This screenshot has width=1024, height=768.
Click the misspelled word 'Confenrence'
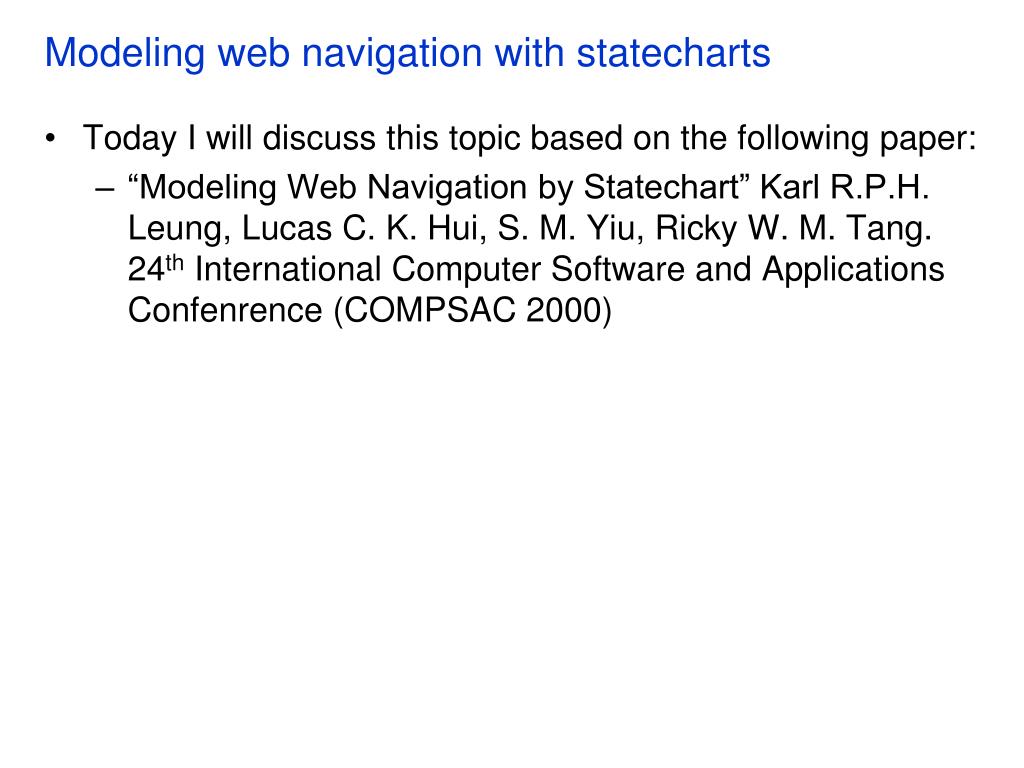[x=225, y=310]
